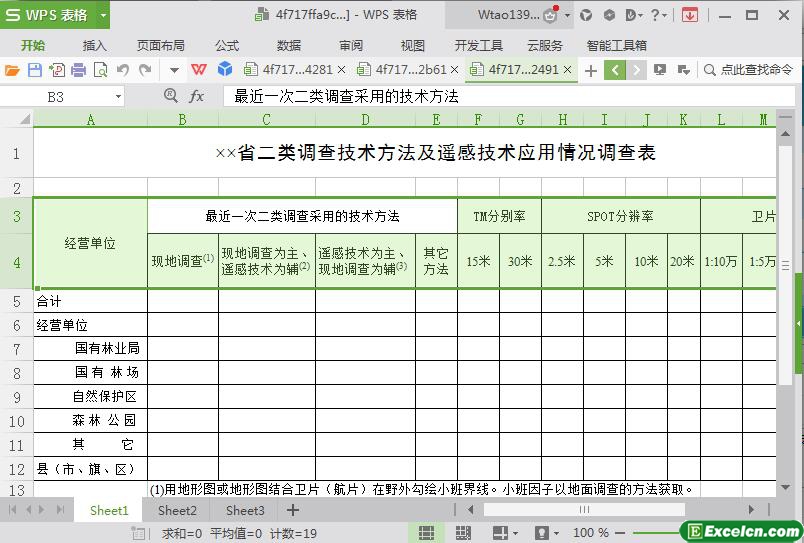The width and height of the screenshot is (804, 543).
Task: Close the 4f717...4281 document tab
Action: [x=341, y=69]
